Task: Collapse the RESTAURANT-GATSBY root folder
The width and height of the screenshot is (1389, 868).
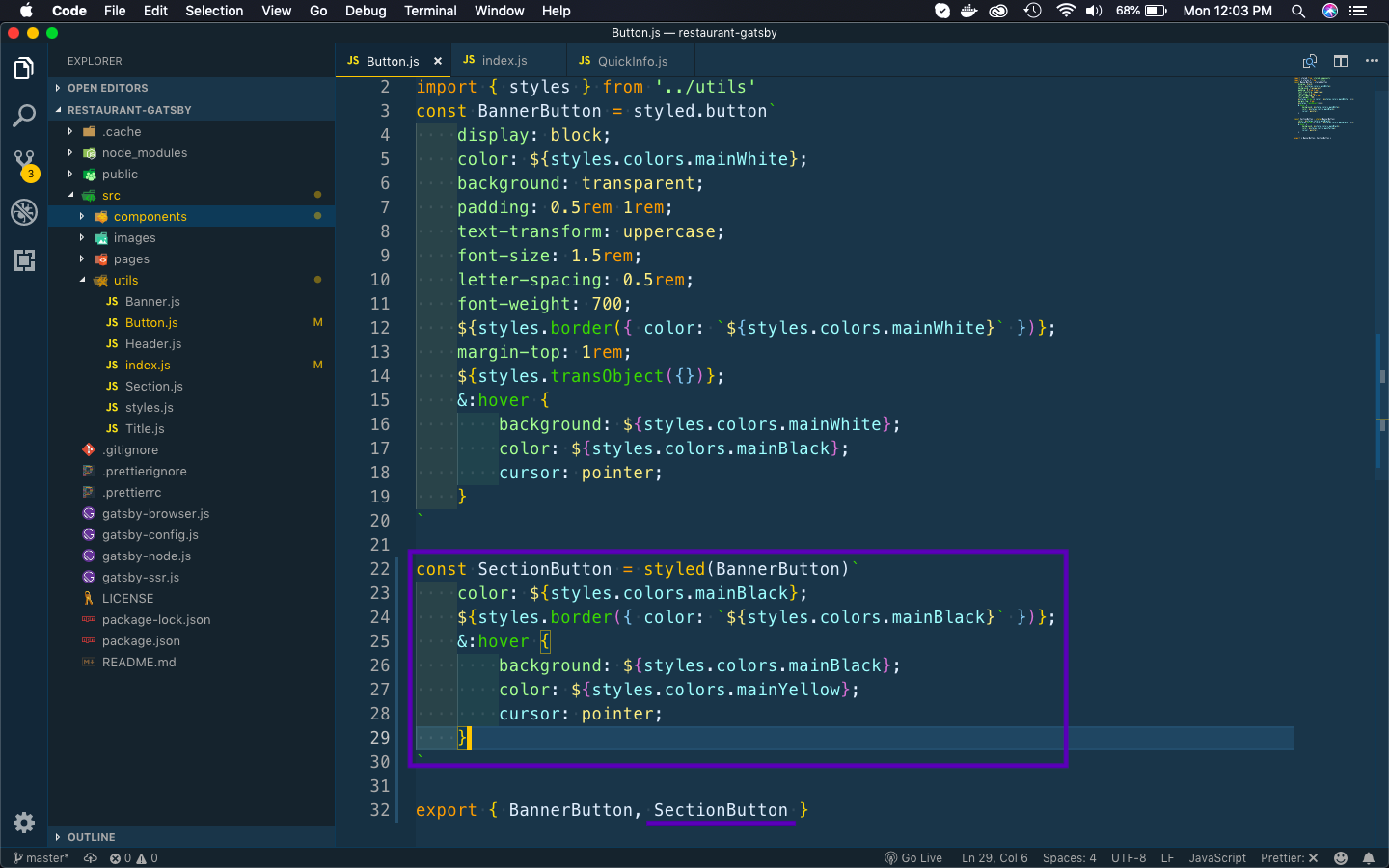Action: (192, 110)
